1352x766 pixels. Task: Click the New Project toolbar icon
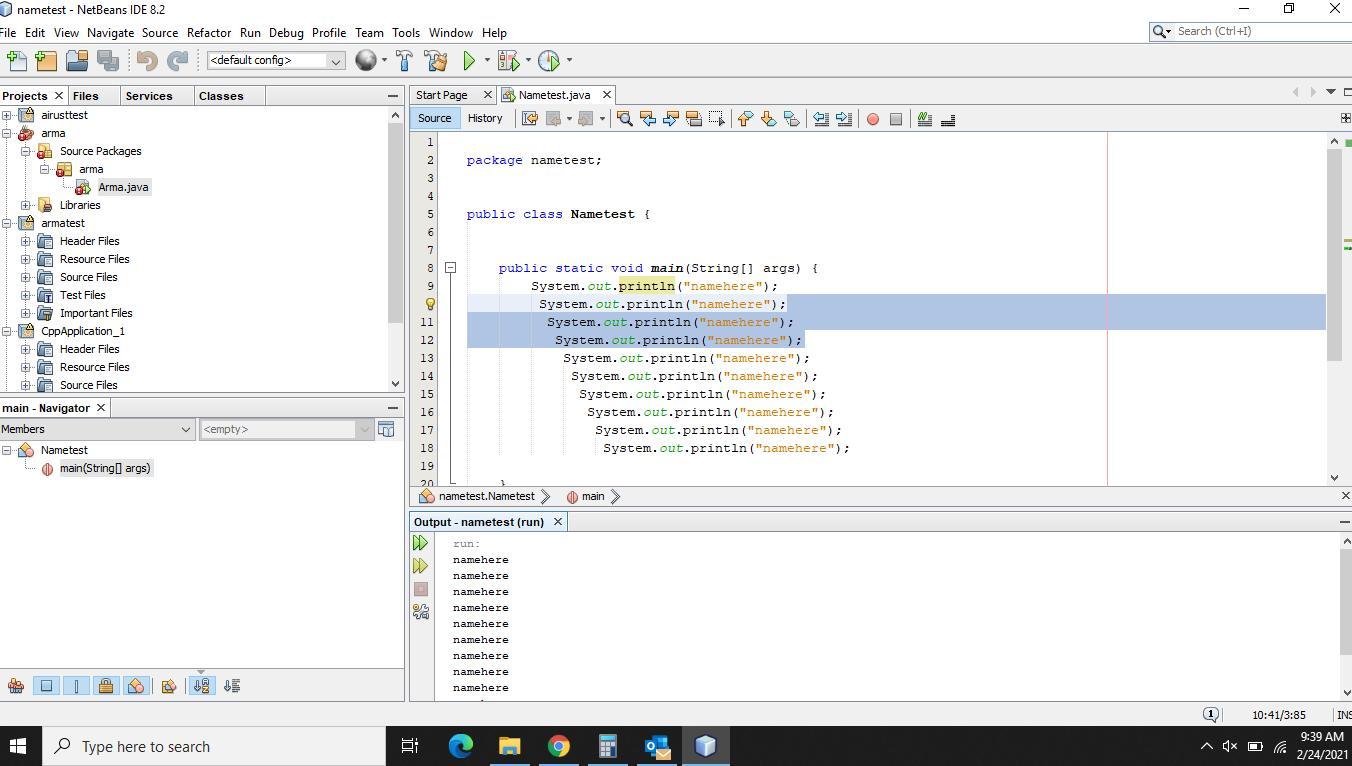click(46, 61)
